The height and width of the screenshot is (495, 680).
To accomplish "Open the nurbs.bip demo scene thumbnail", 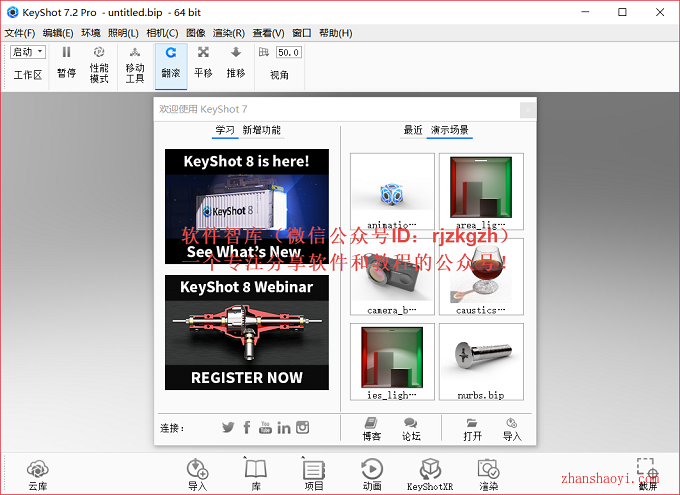I will click(481, 361).
